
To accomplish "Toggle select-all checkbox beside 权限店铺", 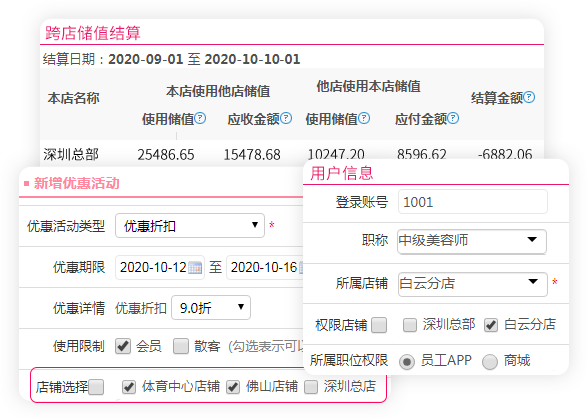I will 379,325.
